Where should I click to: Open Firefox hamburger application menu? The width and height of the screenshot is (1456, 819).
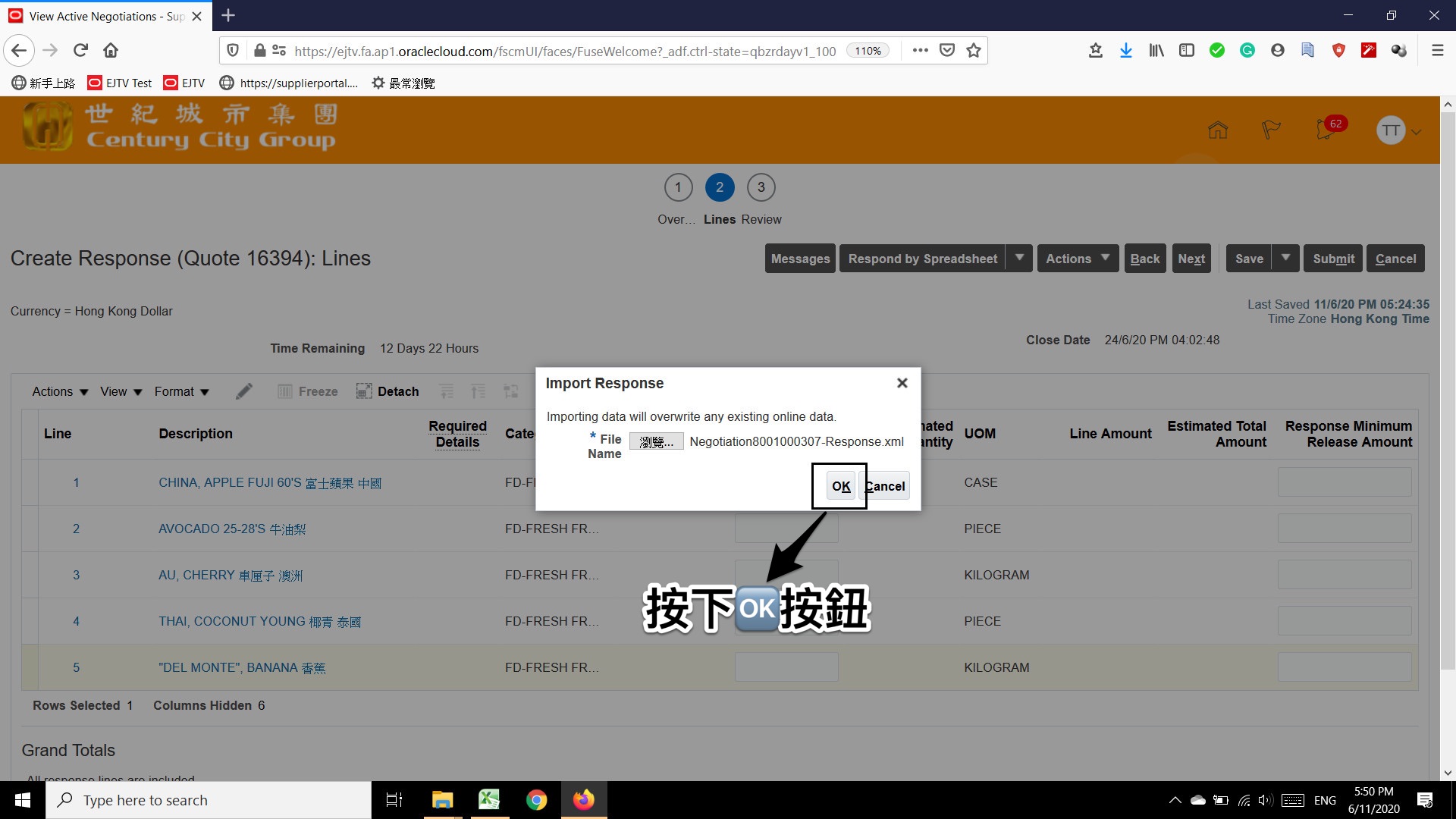point(1437,50)
